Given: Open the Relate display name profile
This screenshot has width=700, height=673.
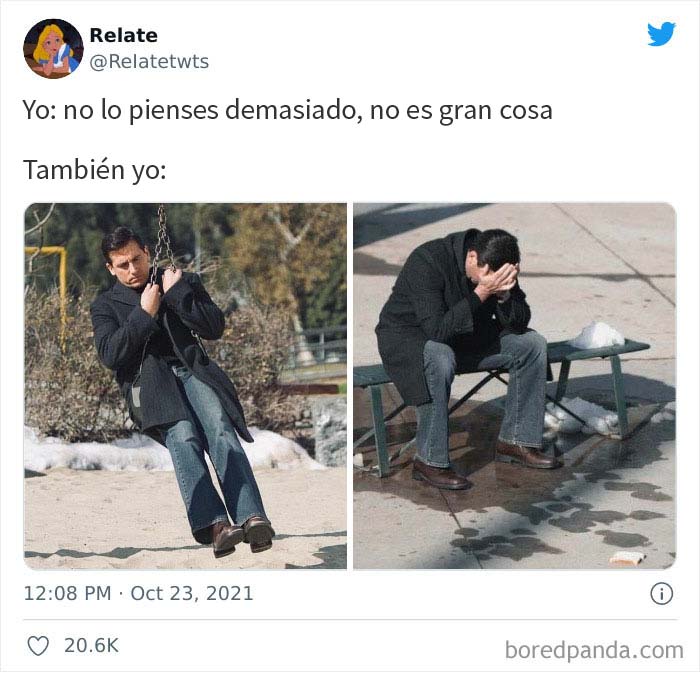Looking at the screenshot, I should 123,35.
